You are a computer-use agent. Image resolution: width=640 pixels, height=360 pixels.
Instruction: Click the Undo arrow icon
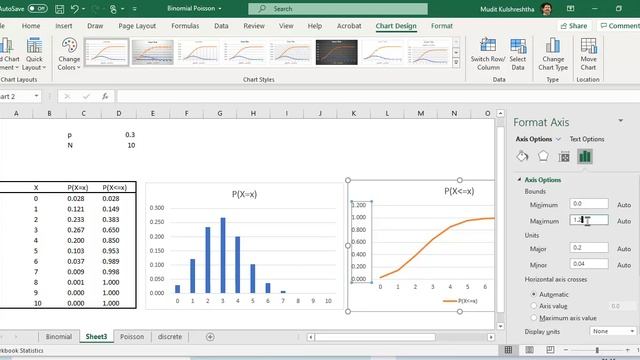point(74,9)
